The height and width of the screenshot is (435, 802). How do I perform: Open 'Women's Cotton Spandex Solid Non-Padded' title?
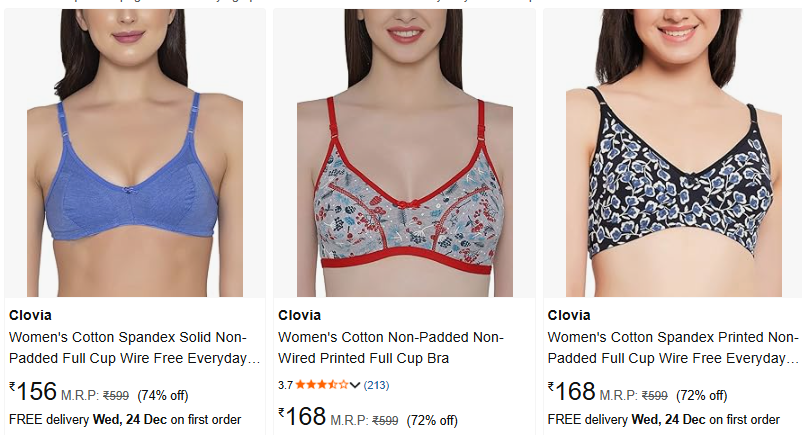tap(135, 348)
